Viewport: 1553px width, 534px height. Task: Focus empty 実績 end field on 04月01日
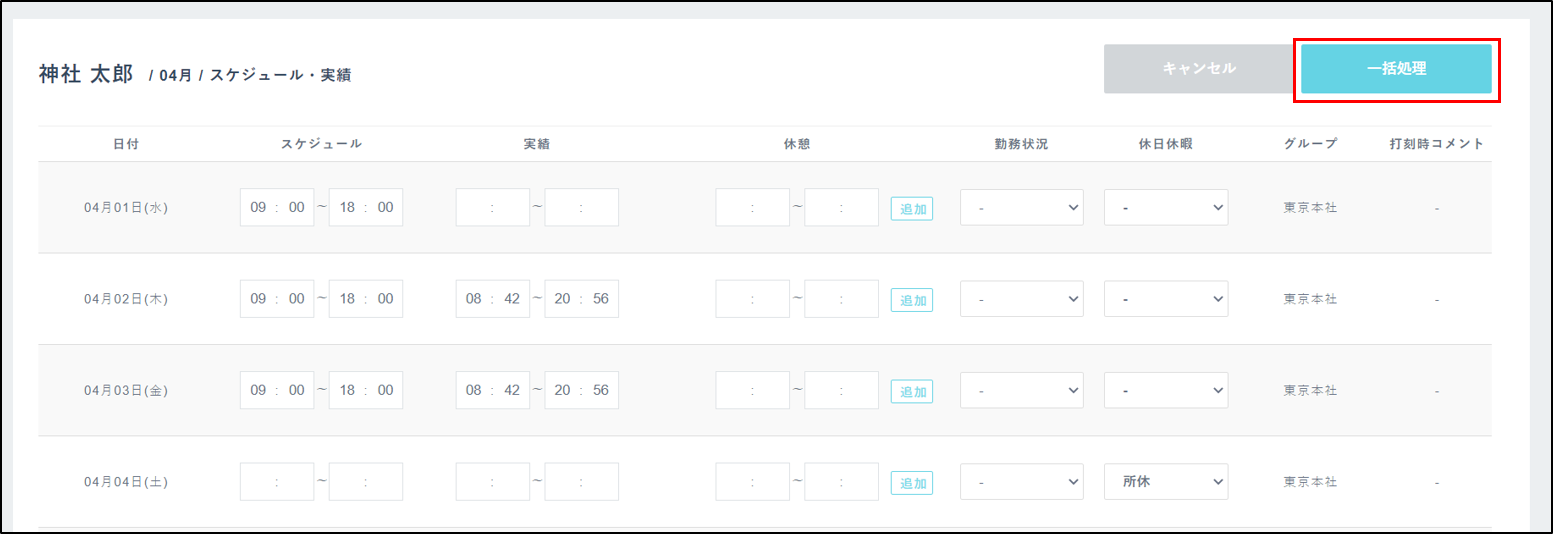582,207
